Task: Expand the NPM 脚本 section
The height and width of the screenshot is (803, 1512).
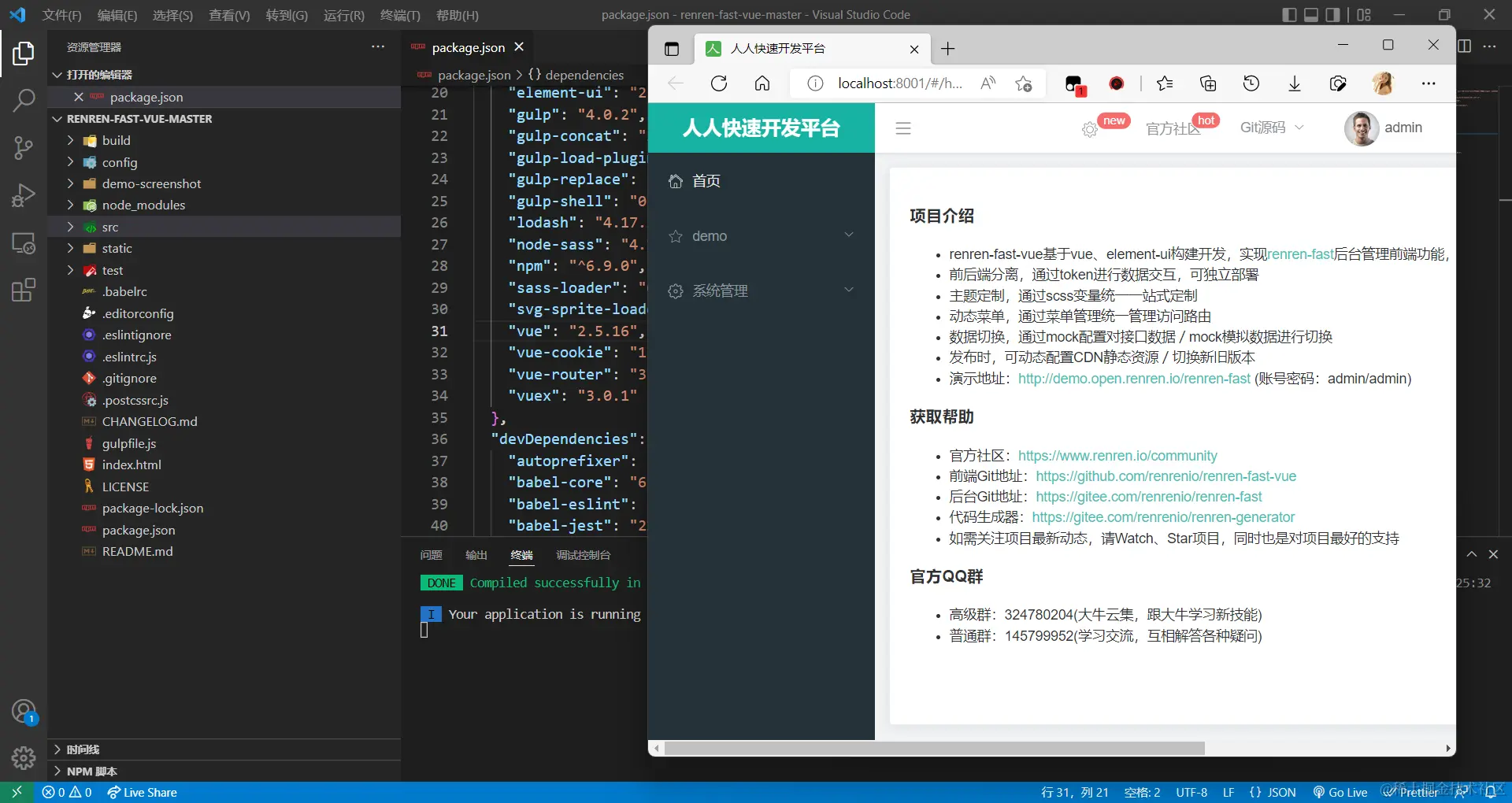Action: tap(224, 771)
